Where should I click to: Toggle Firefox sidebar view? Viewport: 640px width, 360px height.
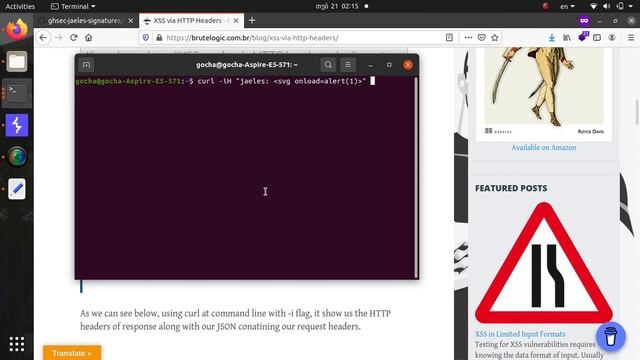[597, 38]
